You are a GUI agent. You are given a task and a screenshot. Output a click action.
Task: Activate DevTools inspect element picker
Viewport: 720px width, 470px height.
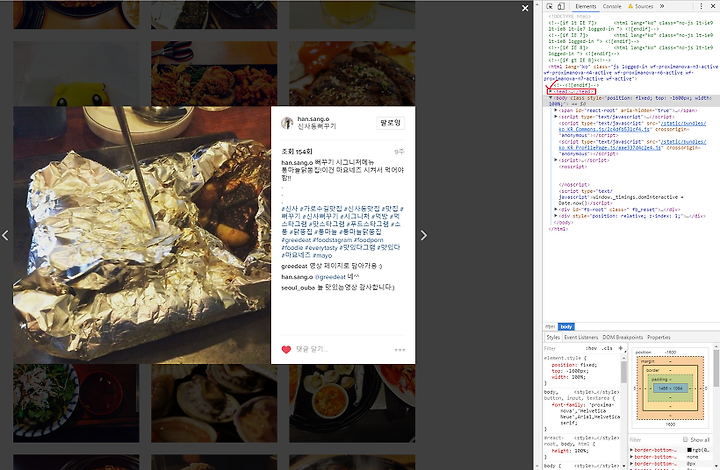tap(550, 6)
